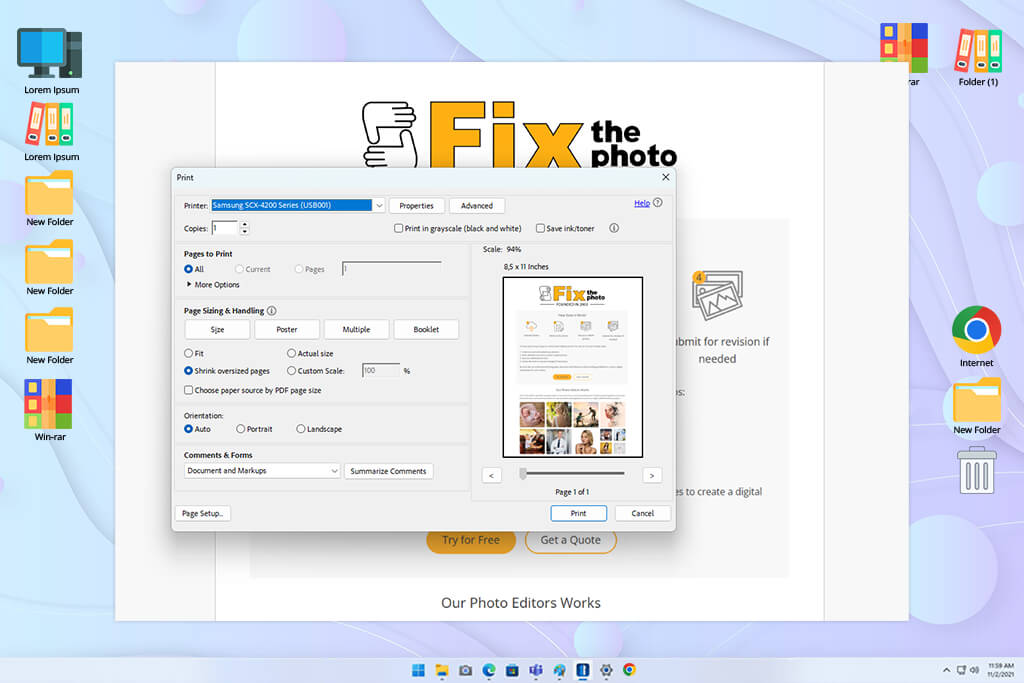
Task: Click the print preview thumbnail
Action: [573, 367]
